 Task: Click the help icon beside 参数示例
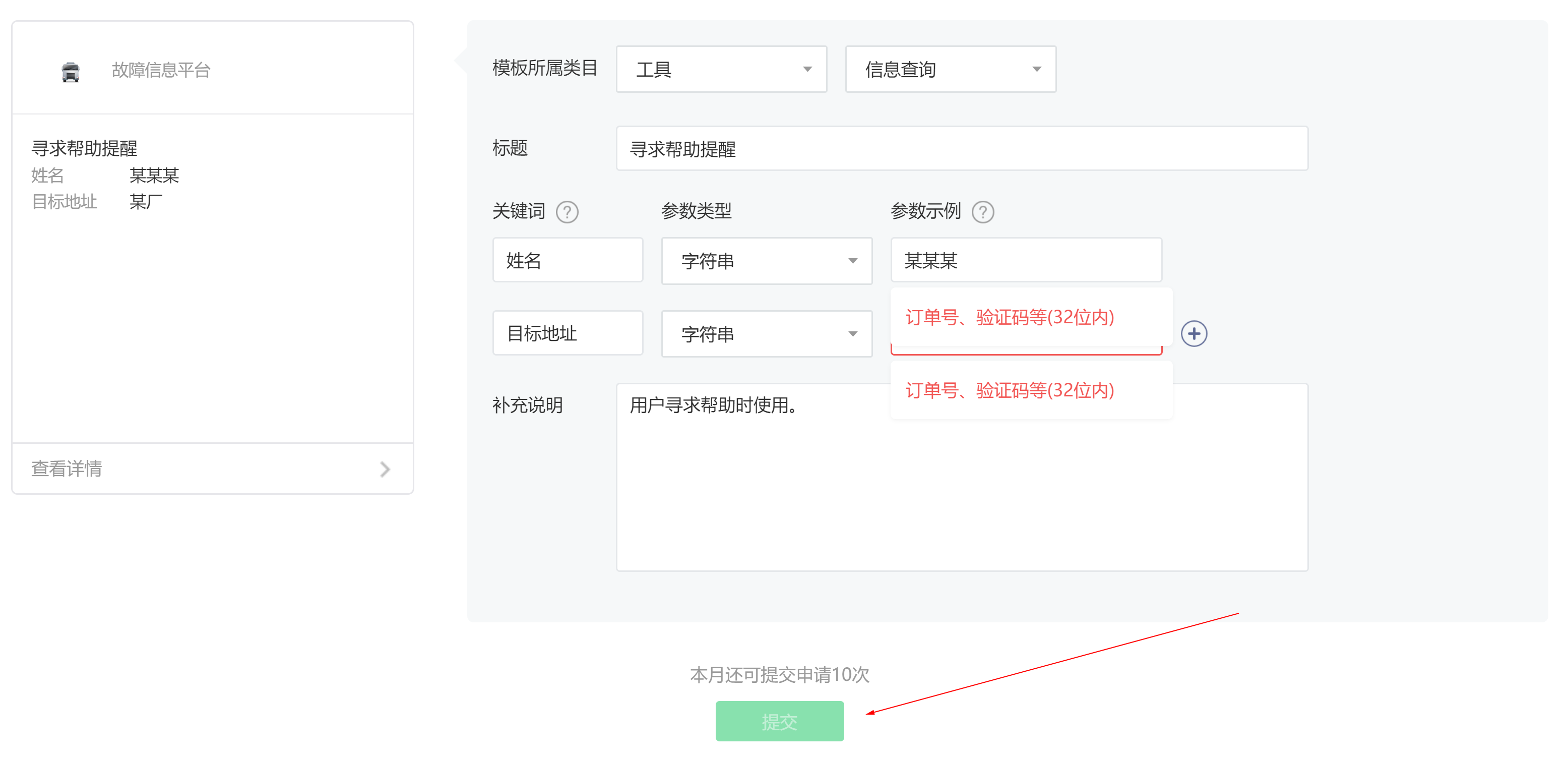982,212
